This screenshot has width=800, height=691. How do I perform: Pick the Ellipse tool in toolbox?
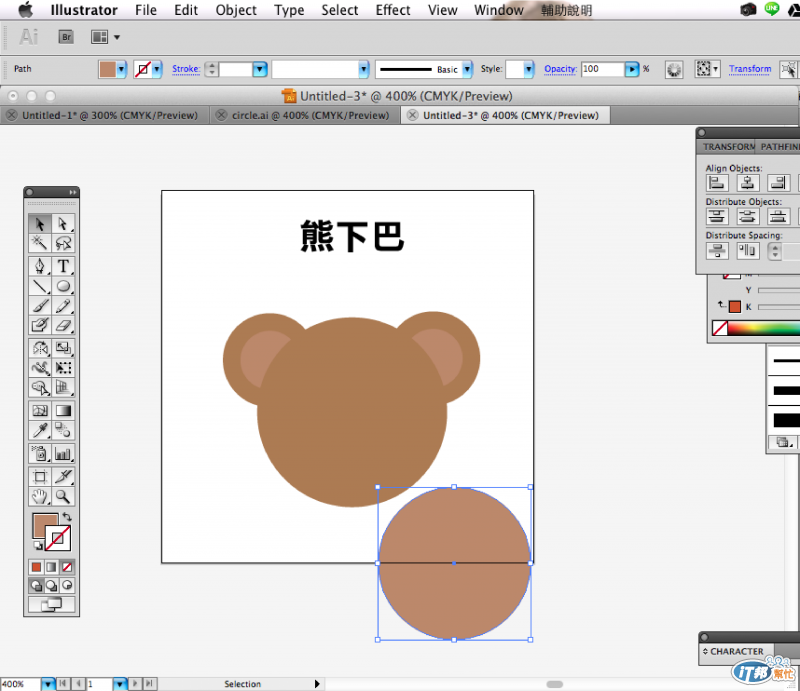pyautogui.click(x=63, y=286)
